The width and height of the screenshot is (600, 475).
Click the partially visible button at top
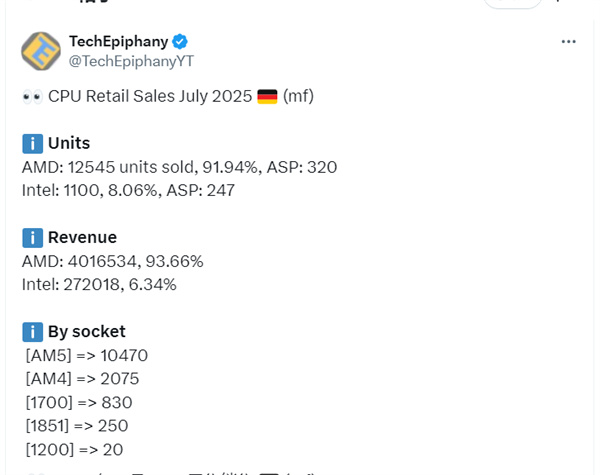click(x=512, y=4)
